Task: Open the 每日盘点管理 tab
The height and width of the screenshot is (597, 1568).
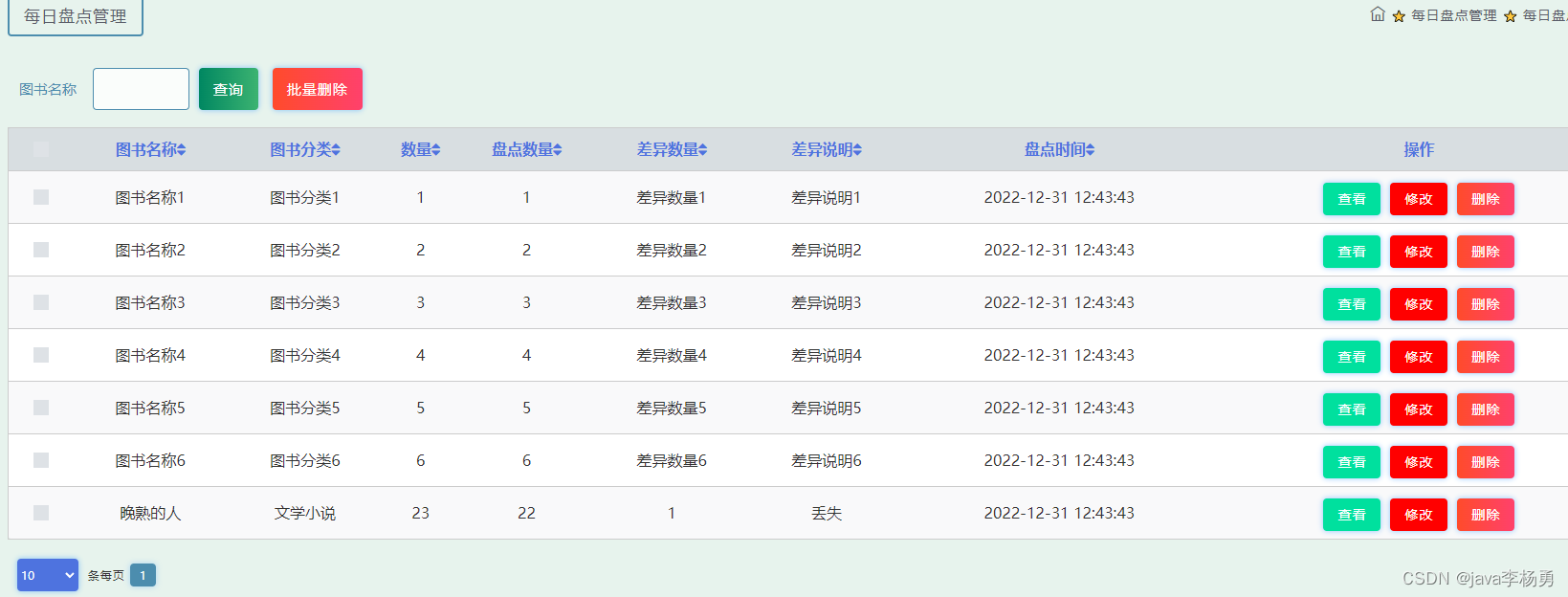Action: pos(76,16)
